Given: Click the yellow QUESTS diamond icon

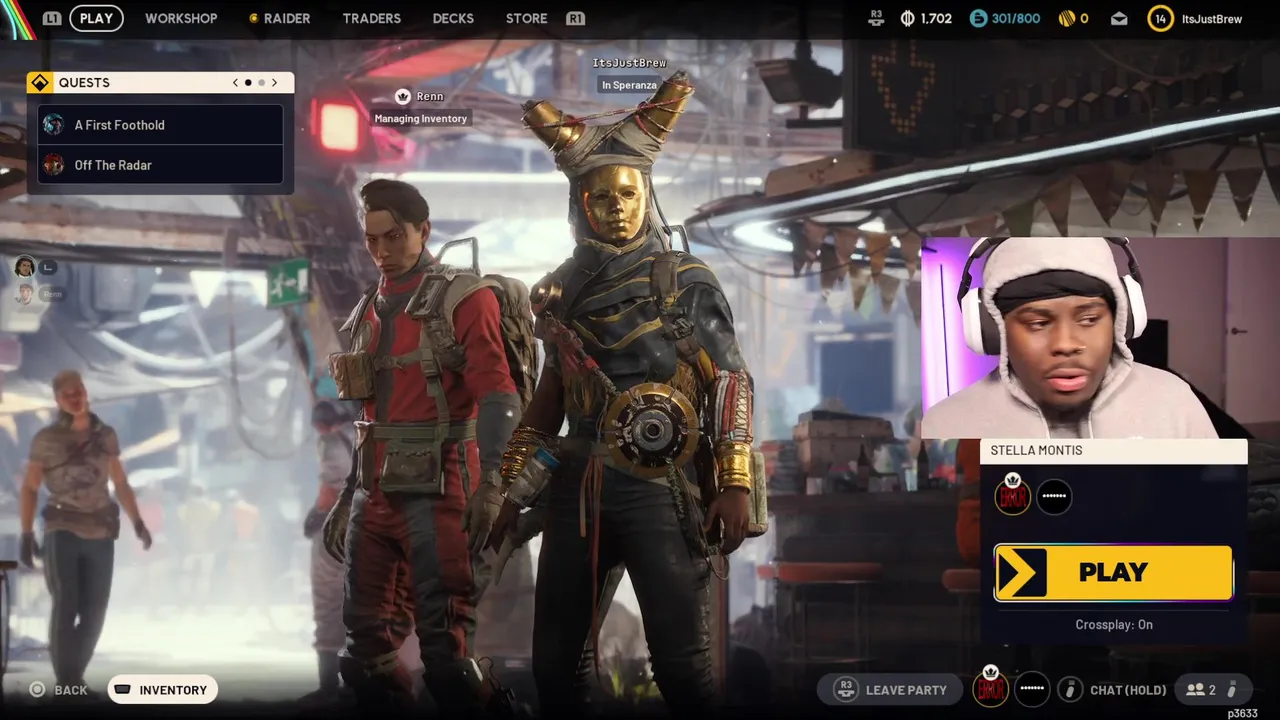Looking at the screenshot, I should [x=40, y=82].
